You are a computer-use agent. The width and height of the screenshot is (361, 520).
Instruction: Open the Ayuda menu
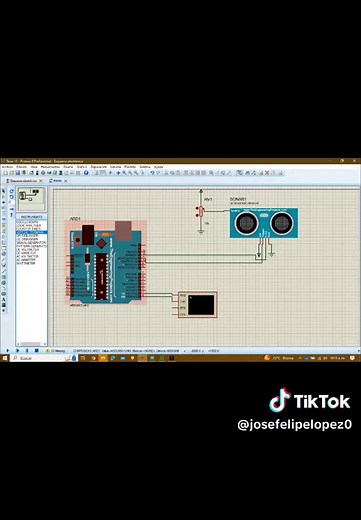(158, 167)
